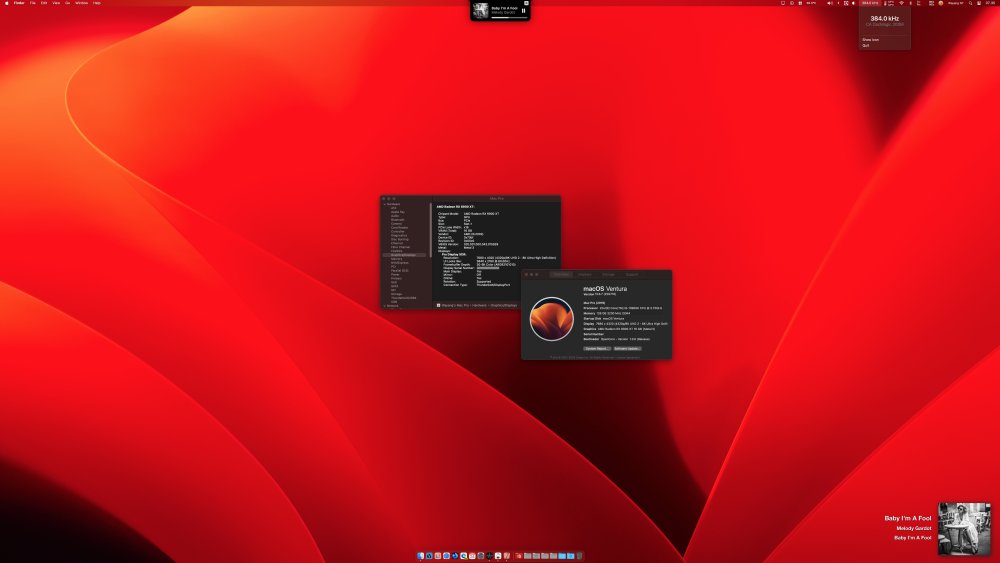The height and width of the screenshot is (563, 1000).
Task: Select Diagnostics in hardware sidebar
Action: click(x=399, y=235)
